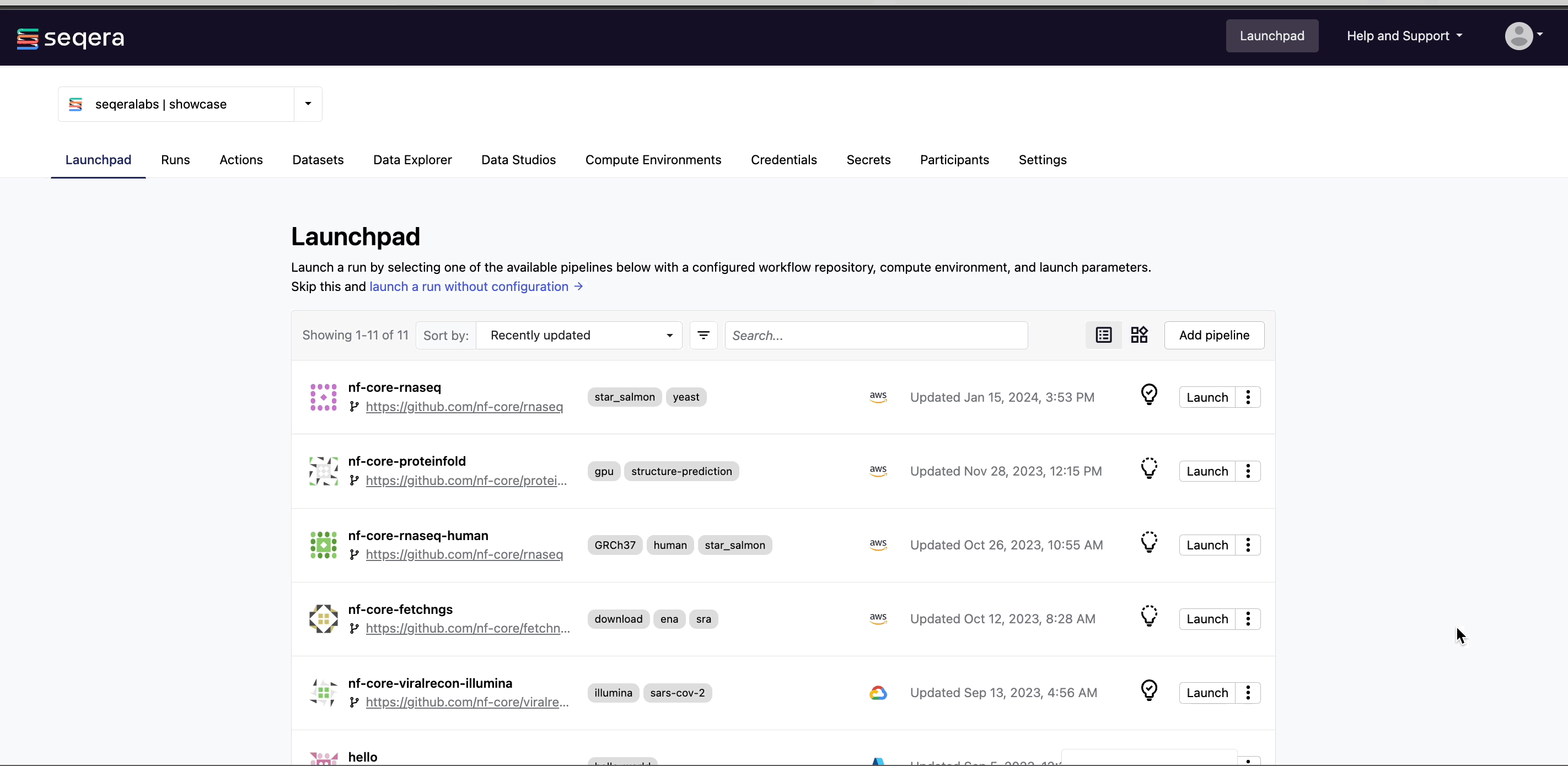Click the nf-core-fetchngs pipeline identicon

323,619
